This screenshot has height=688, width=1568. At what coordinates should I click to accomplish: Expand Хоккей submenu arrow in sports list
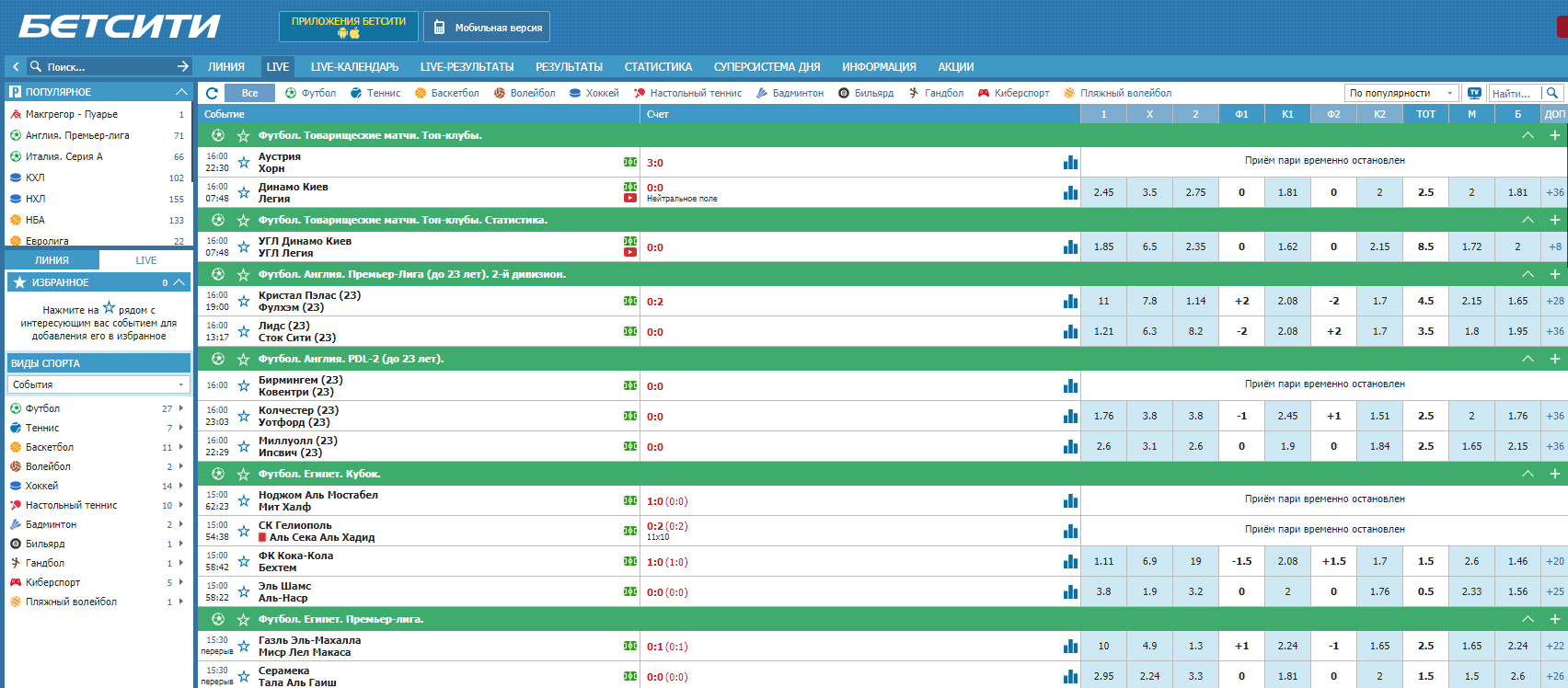(181, 486)
